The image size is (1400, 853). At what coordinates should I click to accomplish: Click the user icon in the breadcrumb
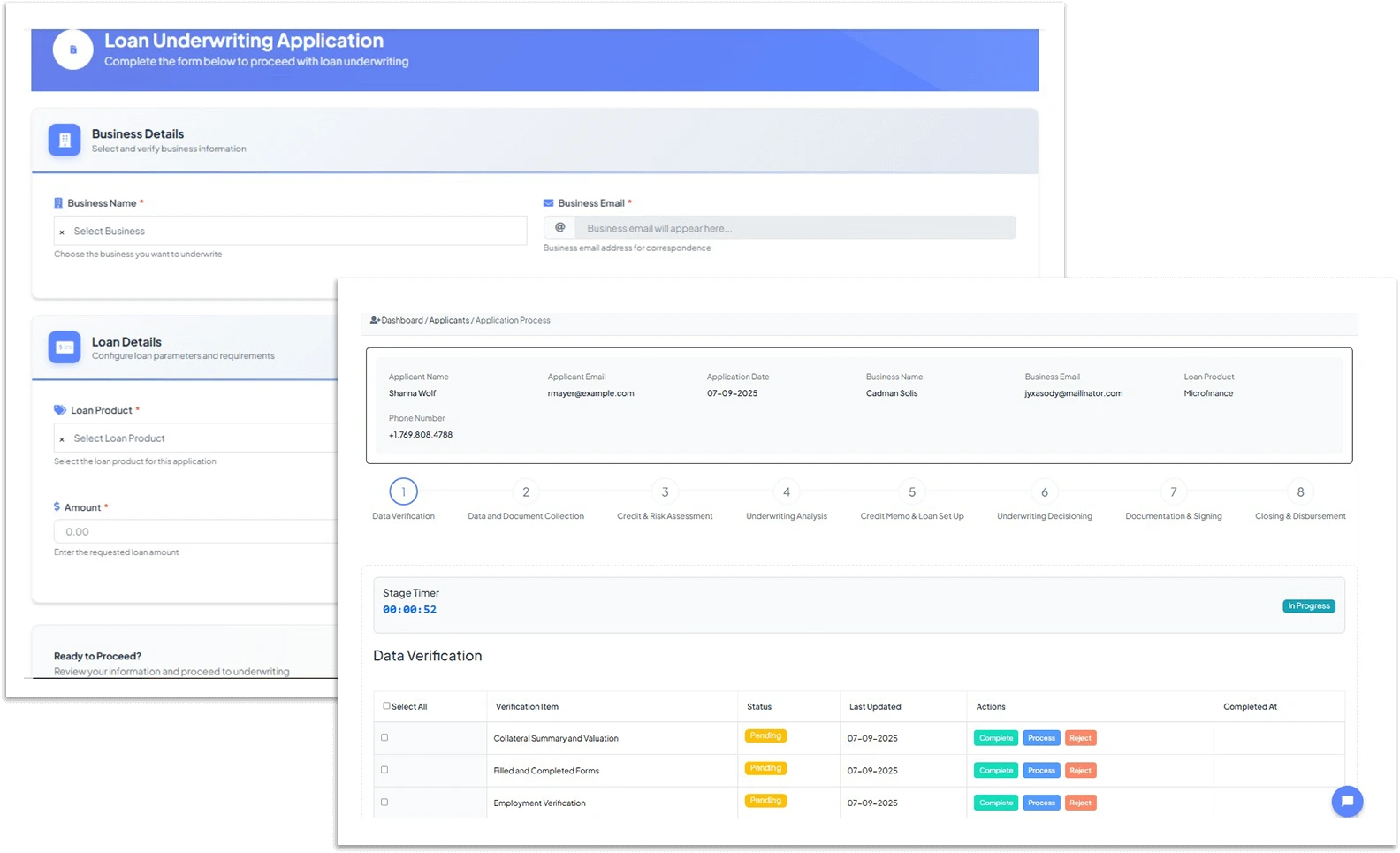click(x=375, y=320)
